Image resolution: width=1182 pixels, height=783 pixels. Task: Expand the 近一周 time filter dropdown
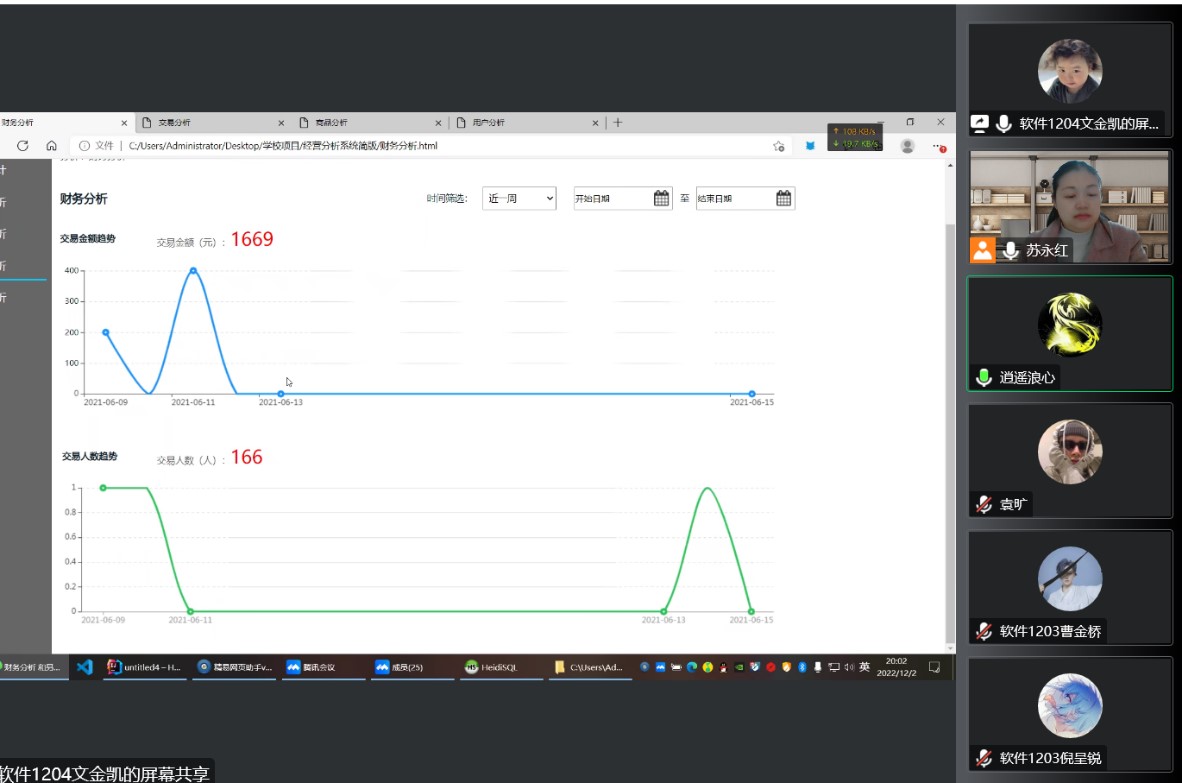(519, 199)
